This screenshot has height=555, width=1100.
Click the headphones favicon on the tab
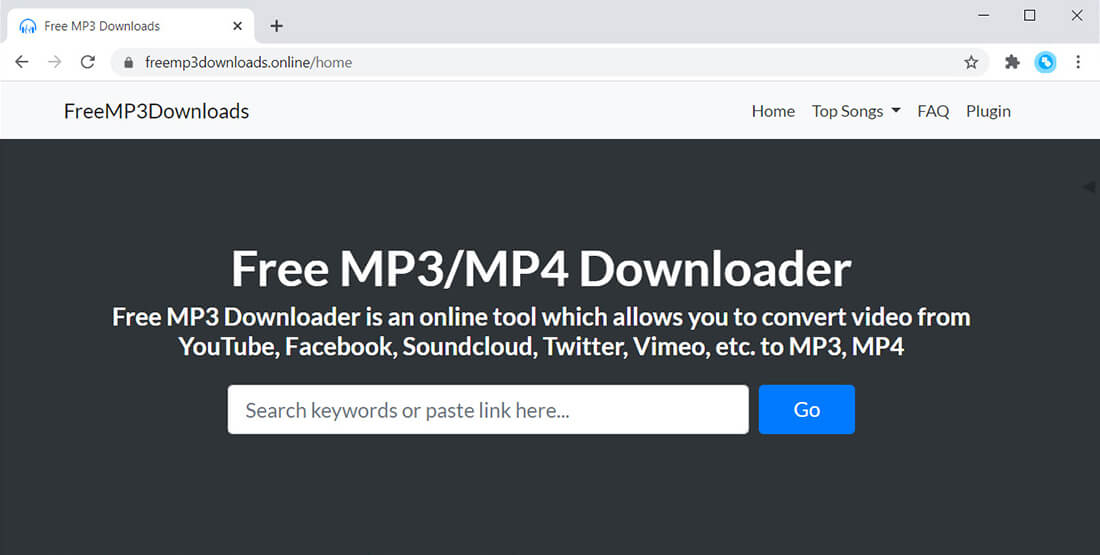(28, 26)
